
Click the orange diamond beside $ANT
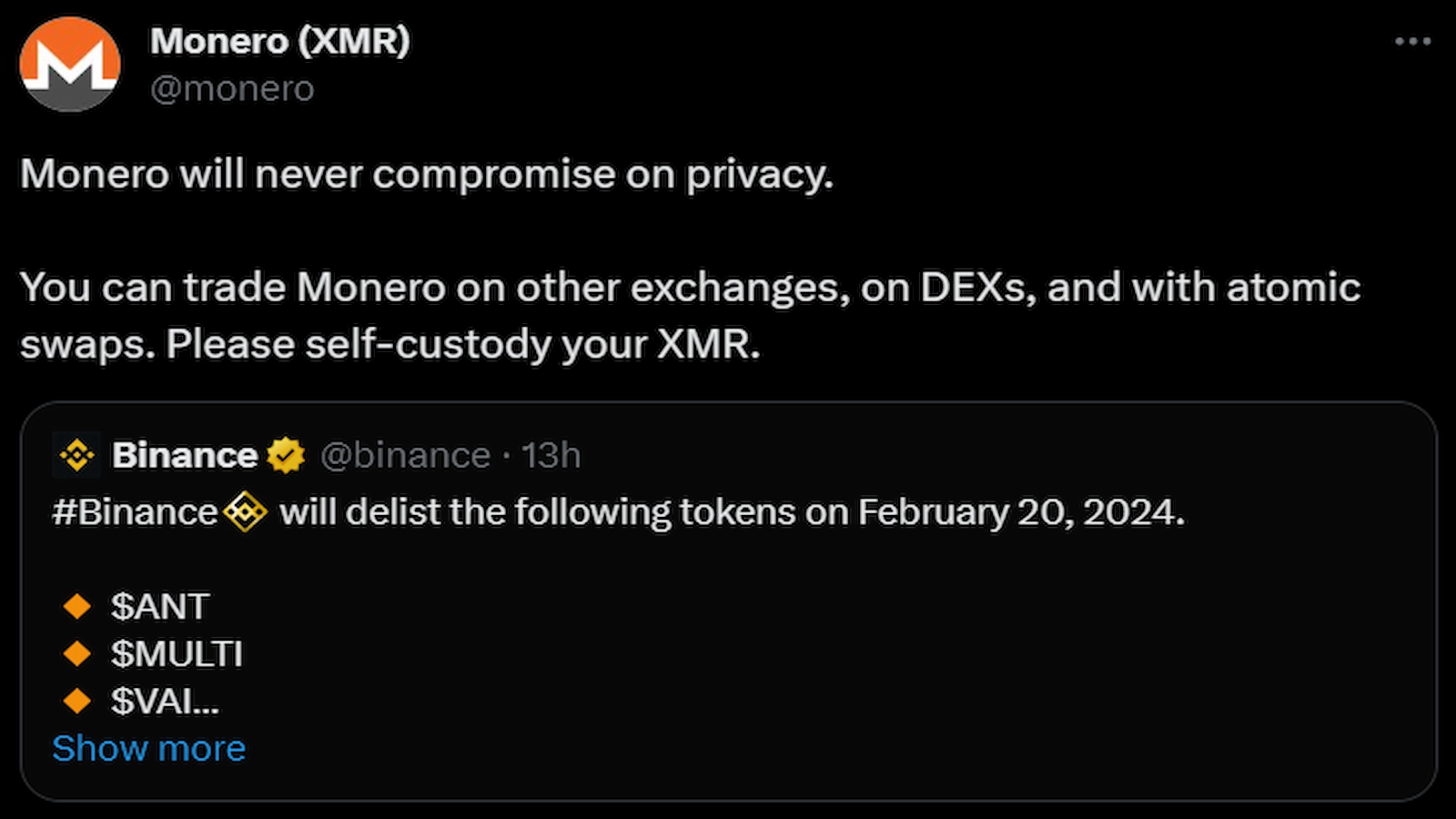coord(78,605)
